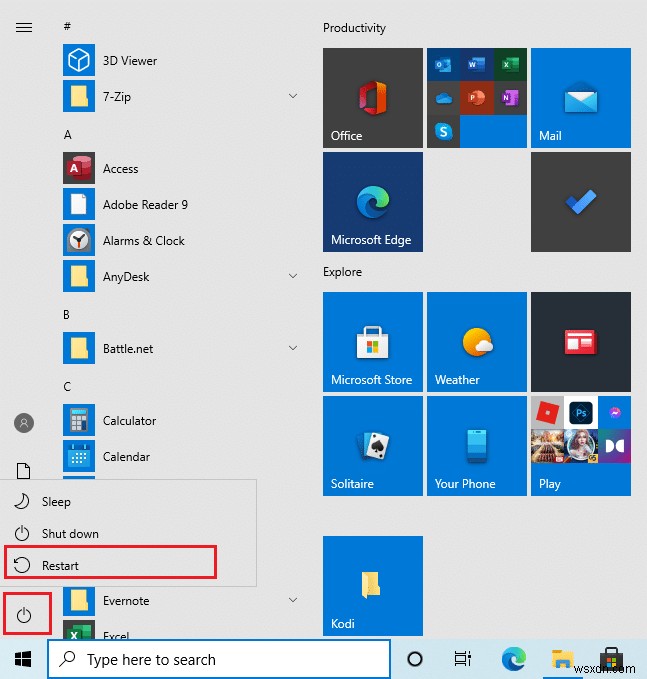Open Microsoft Edge from the taskbar
The height and width of the screenshot is (679, 647).
[514, 659]
